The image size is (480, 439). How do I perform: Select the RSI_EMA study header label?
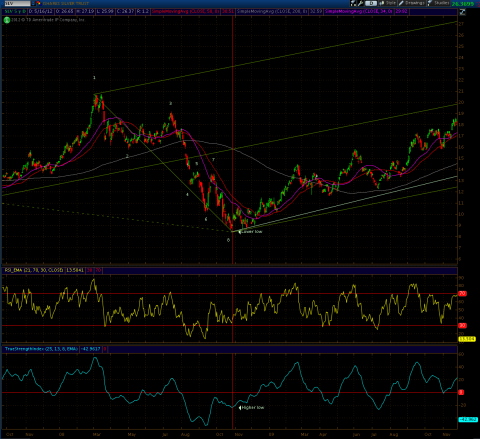(34, 270)
